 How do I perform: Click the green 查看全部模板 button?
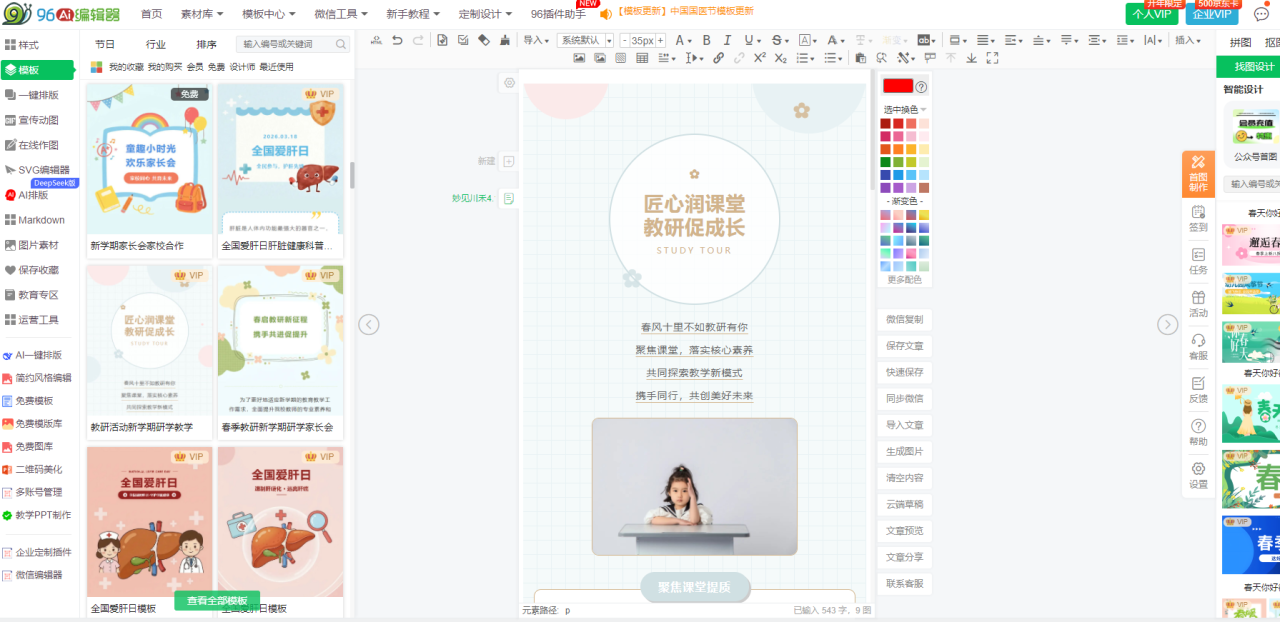coord(217,601)
